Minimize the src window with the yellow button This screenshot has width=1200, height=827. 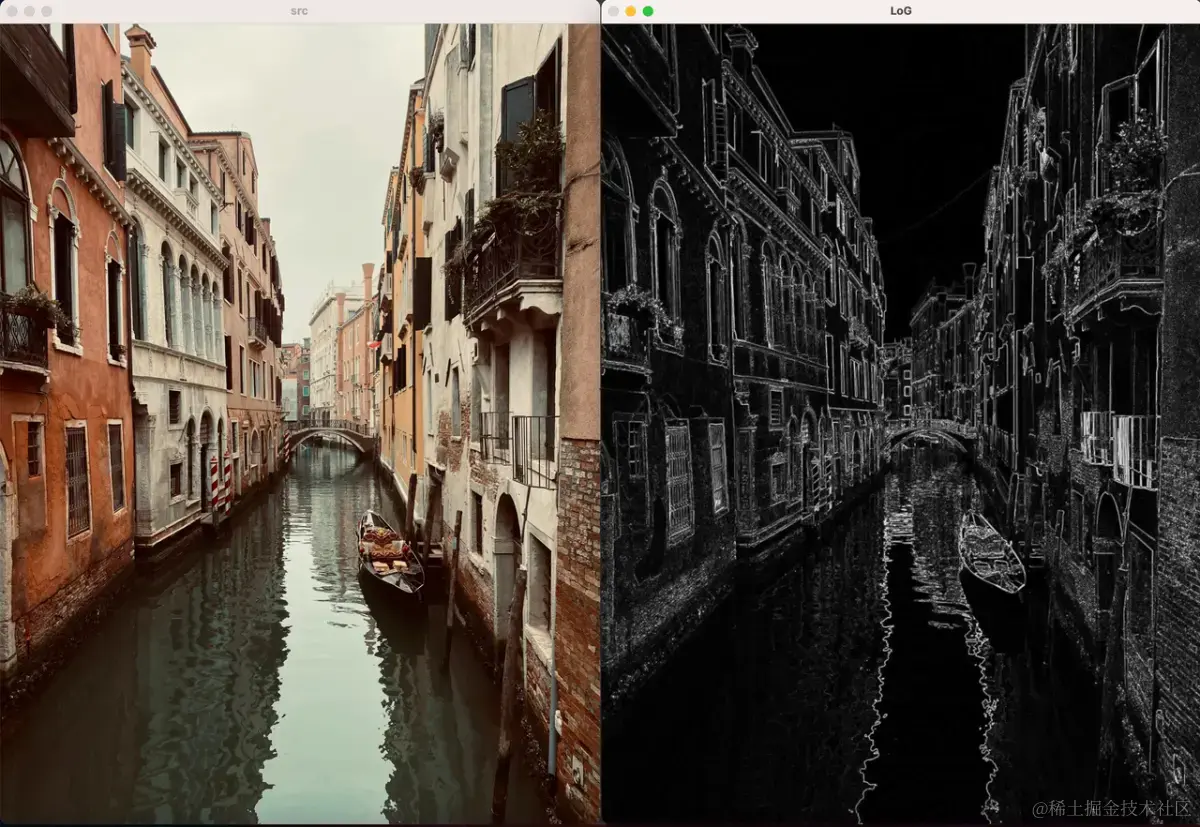point(29,11)
